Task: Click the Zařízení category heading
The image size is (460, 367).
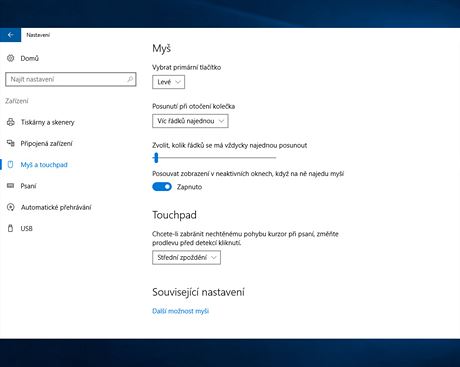Action: pyautogui.click(x=17, y=101)
